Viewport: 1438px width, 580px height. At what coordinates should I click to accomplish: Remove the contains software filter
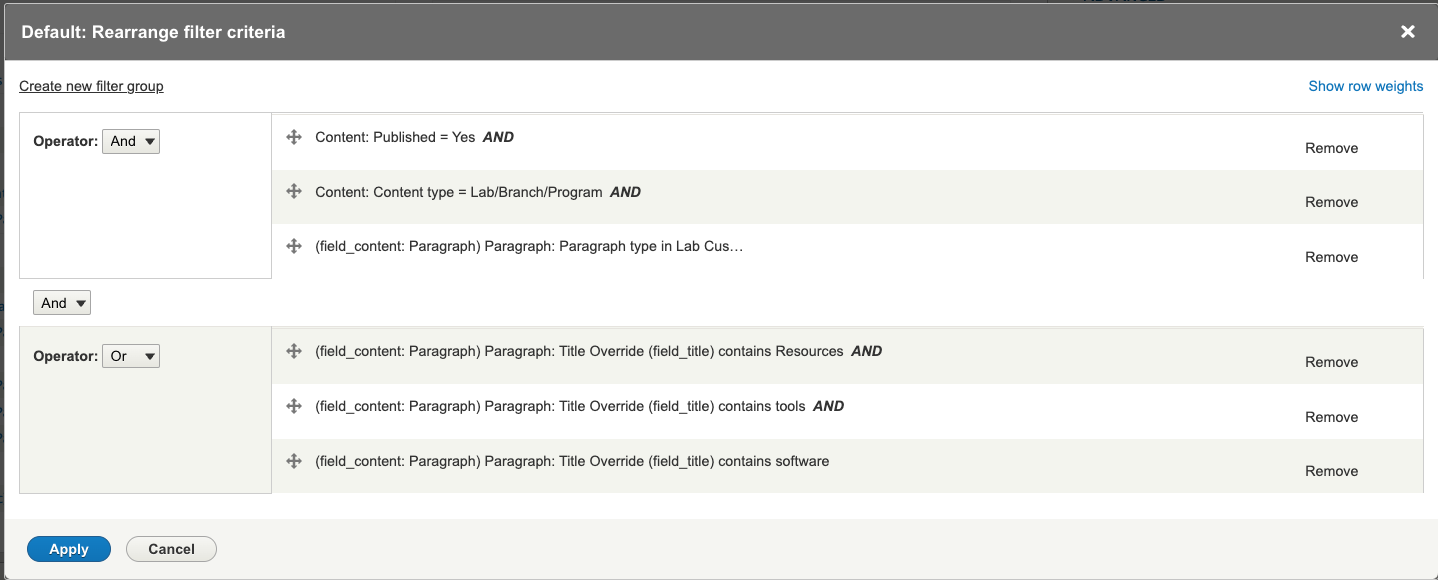[1331, 471]
